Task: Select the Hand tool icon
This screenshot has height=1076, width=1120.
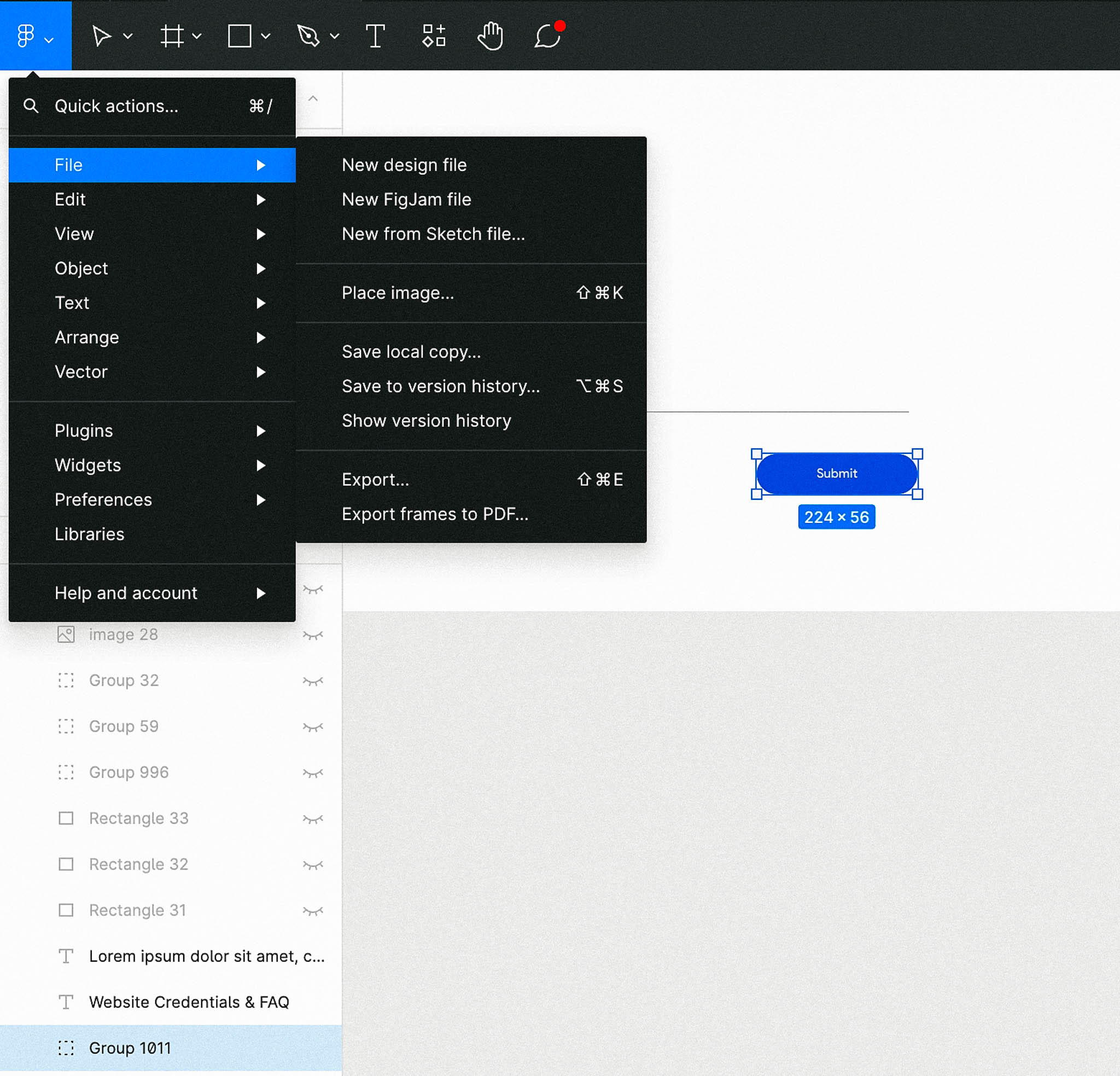Action: tap(491, 36)
